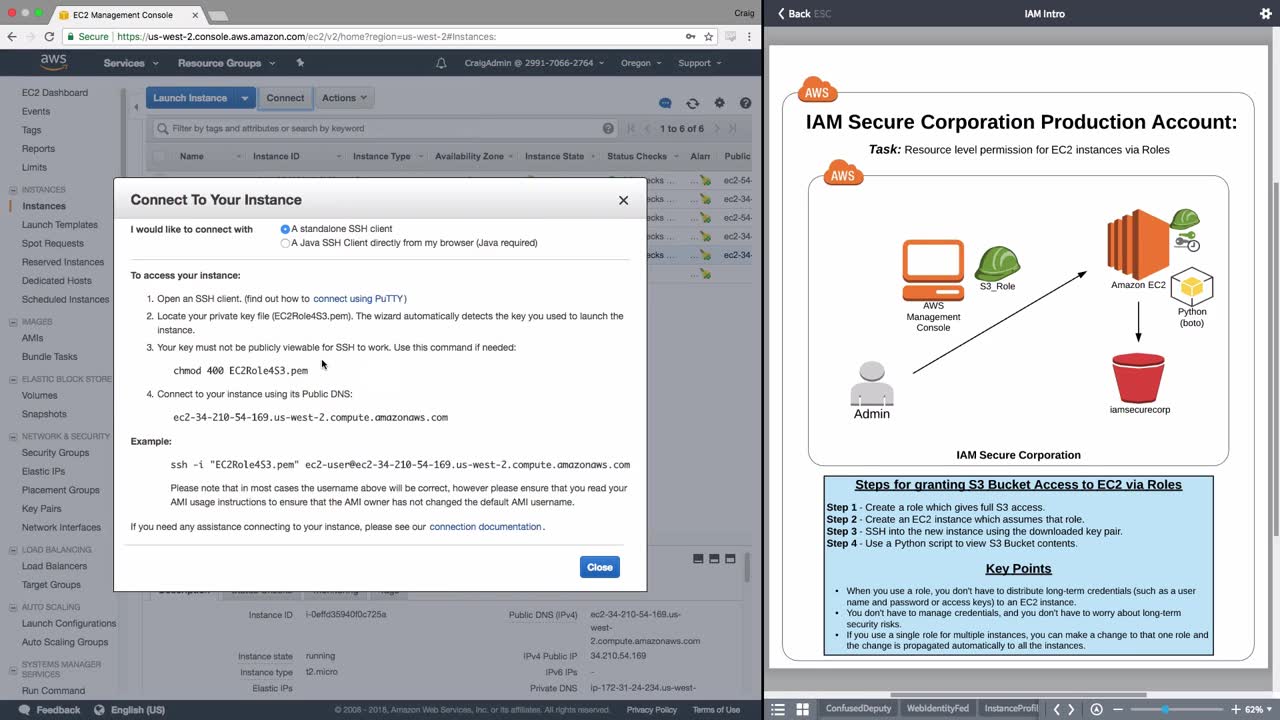The height and width of the screenshot is (720, 1280).
Task: Expand the CraigAdmin account dropdown
Action: click(534, 63)
